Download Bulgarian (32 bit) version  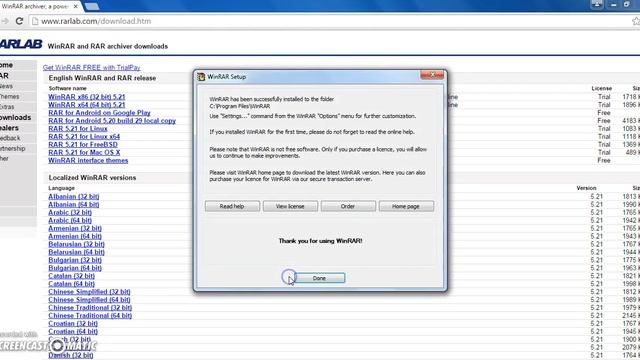75,260
